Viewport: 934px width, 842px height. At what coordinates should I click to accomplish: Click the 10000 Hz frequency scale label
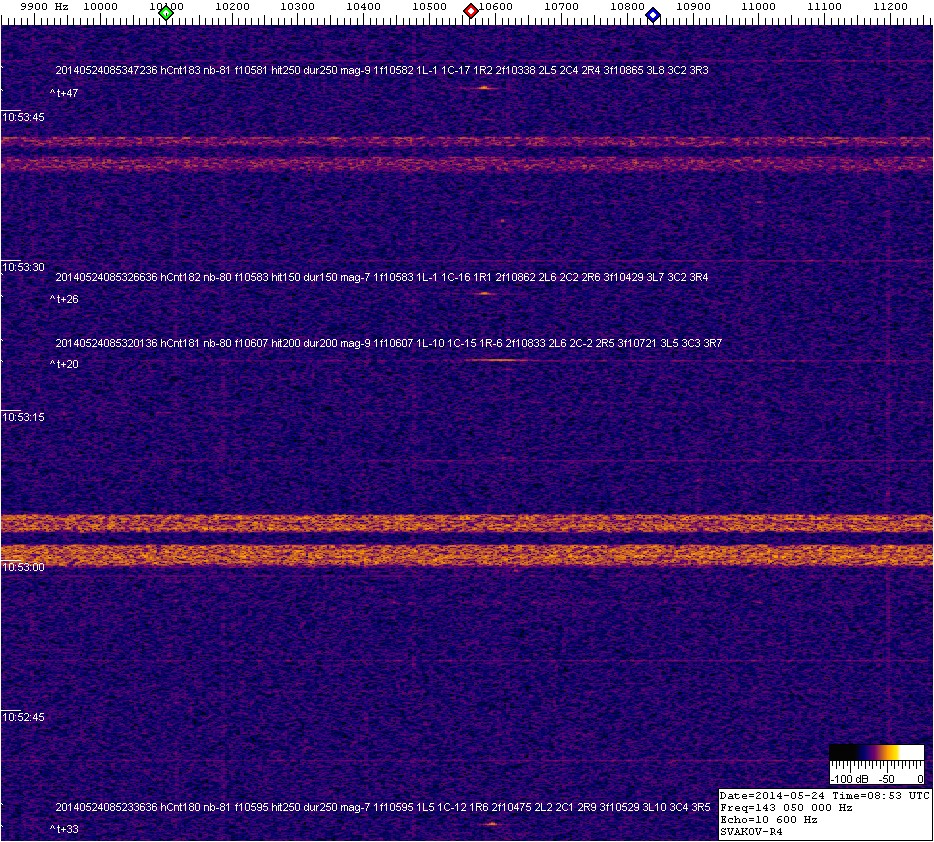pyautogui.click(x=101, y=6)
